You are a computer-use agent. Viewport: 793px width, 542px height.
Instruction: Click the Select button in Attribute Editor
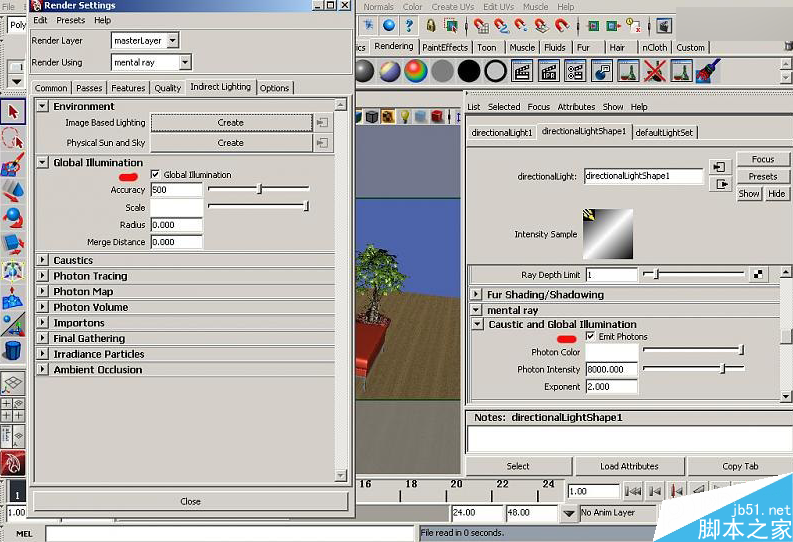(x=518, y=466)
